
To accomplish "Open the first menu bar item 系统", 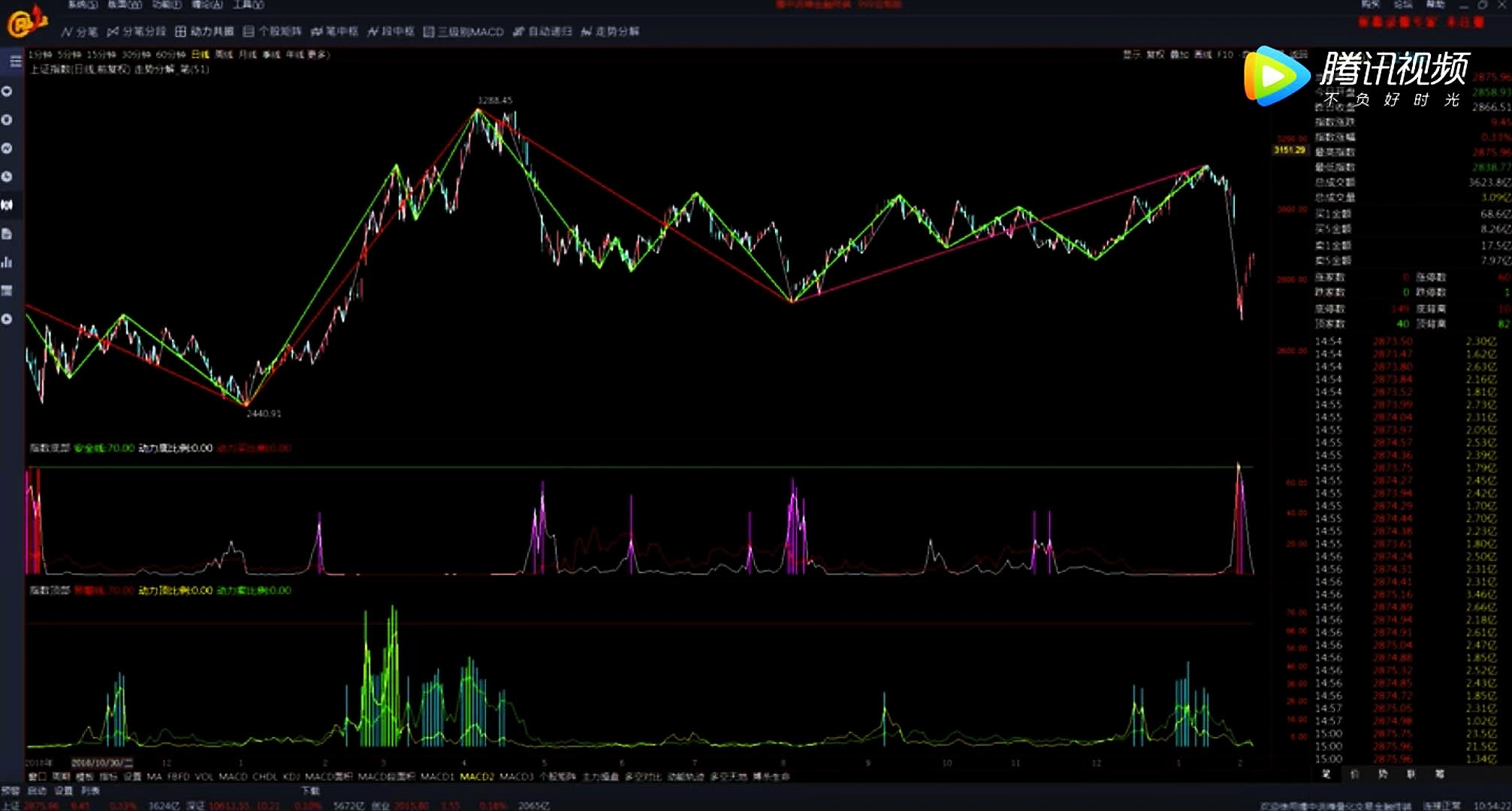I will pos(83,5).
